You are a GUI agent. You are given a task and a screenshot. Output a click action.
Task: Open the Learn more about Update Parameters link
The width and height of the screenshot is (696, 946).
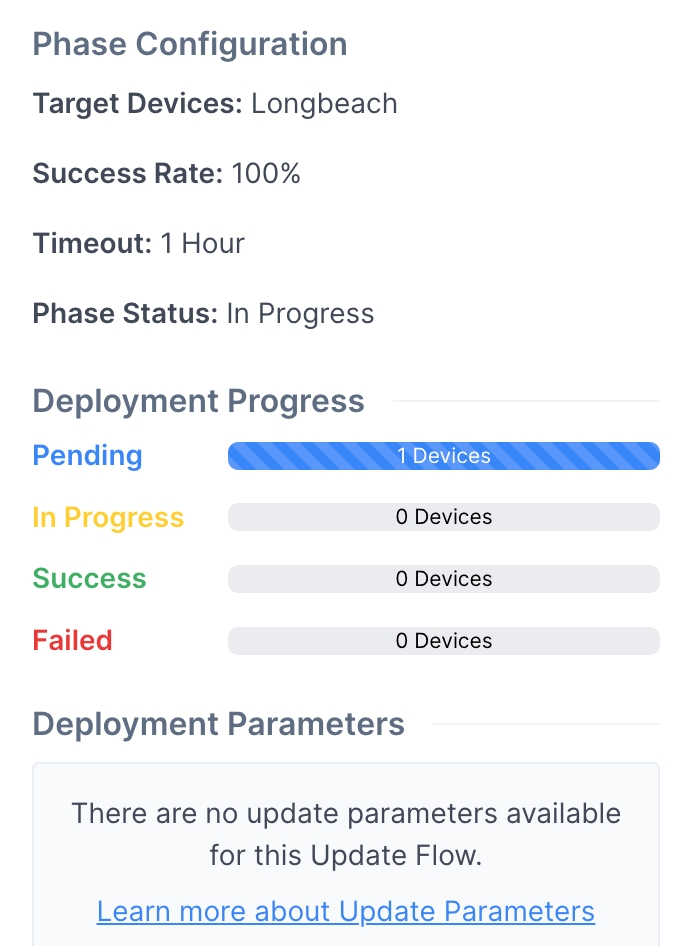[x=345, y=911]
